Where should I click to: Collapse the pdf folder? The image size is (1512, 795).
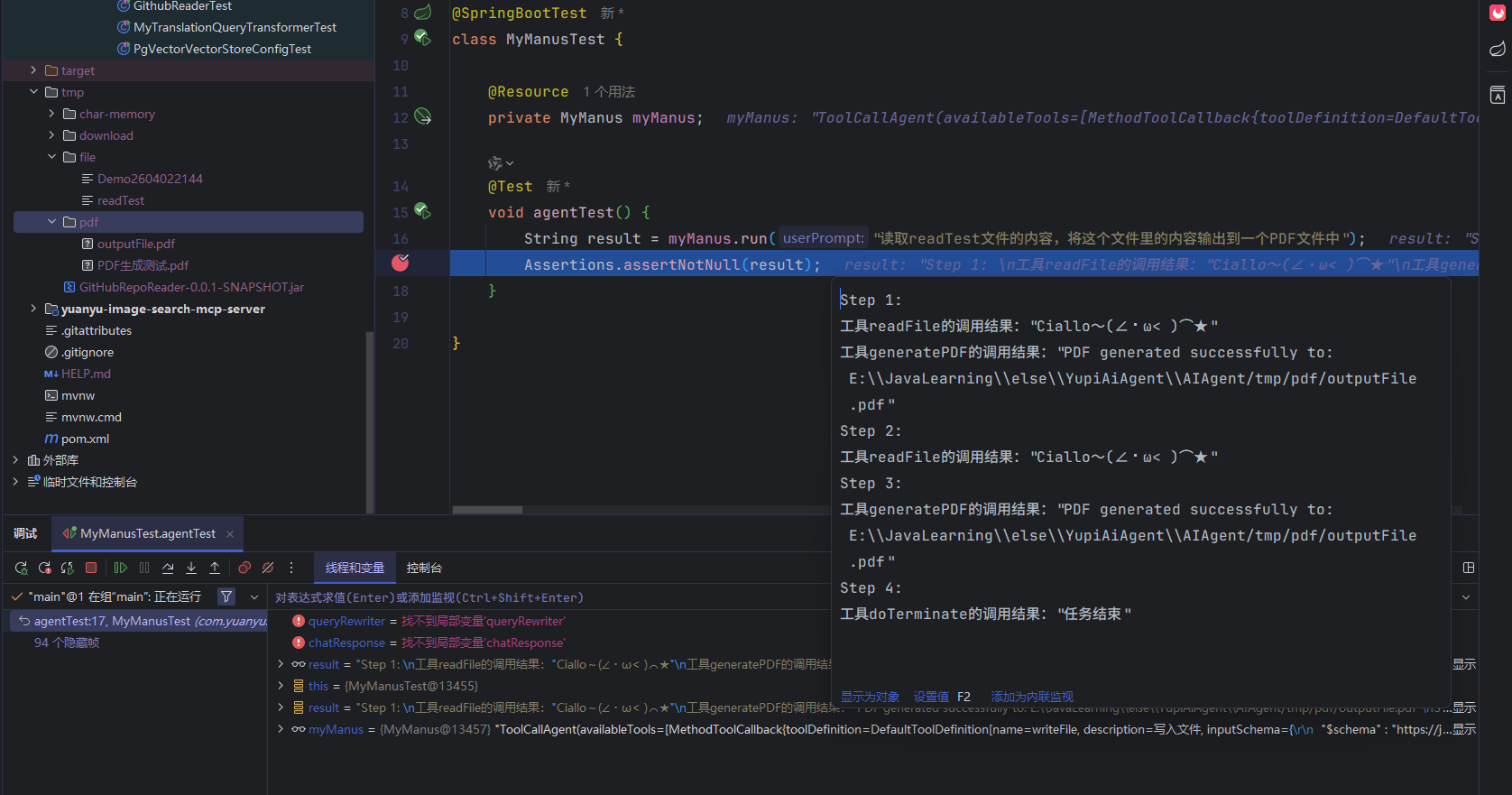51,222
